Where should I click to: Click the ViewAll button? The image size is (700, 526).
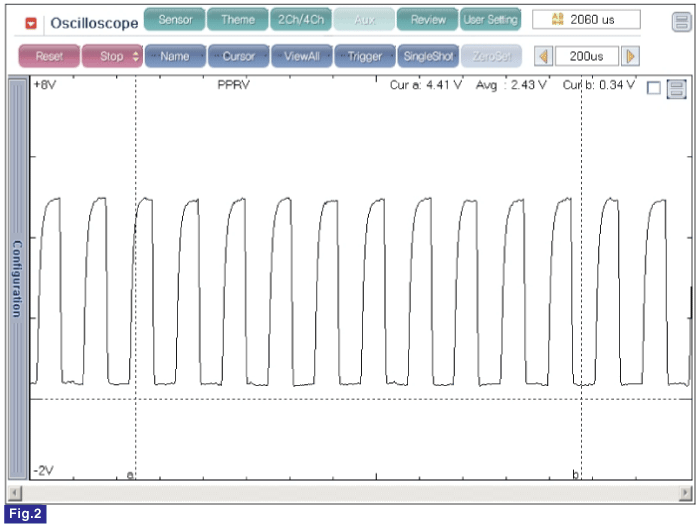pos(302,56)
